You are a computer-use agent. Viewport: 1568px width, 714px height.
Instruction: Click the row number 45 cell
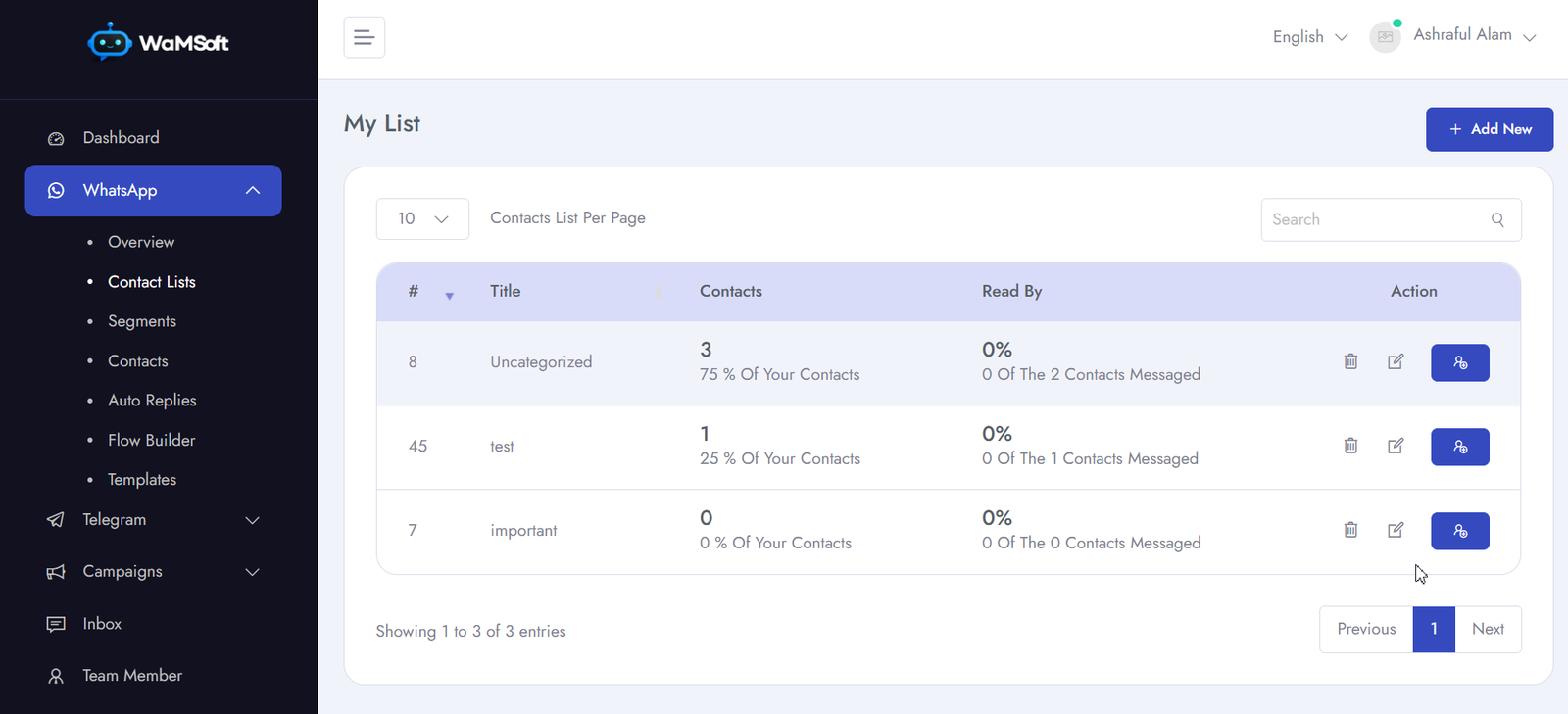click(418, 447)
